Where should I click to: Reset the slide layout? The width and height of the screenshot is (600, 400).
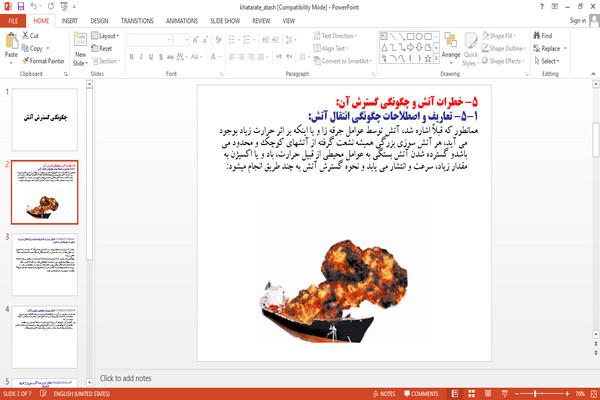(101, 48)
